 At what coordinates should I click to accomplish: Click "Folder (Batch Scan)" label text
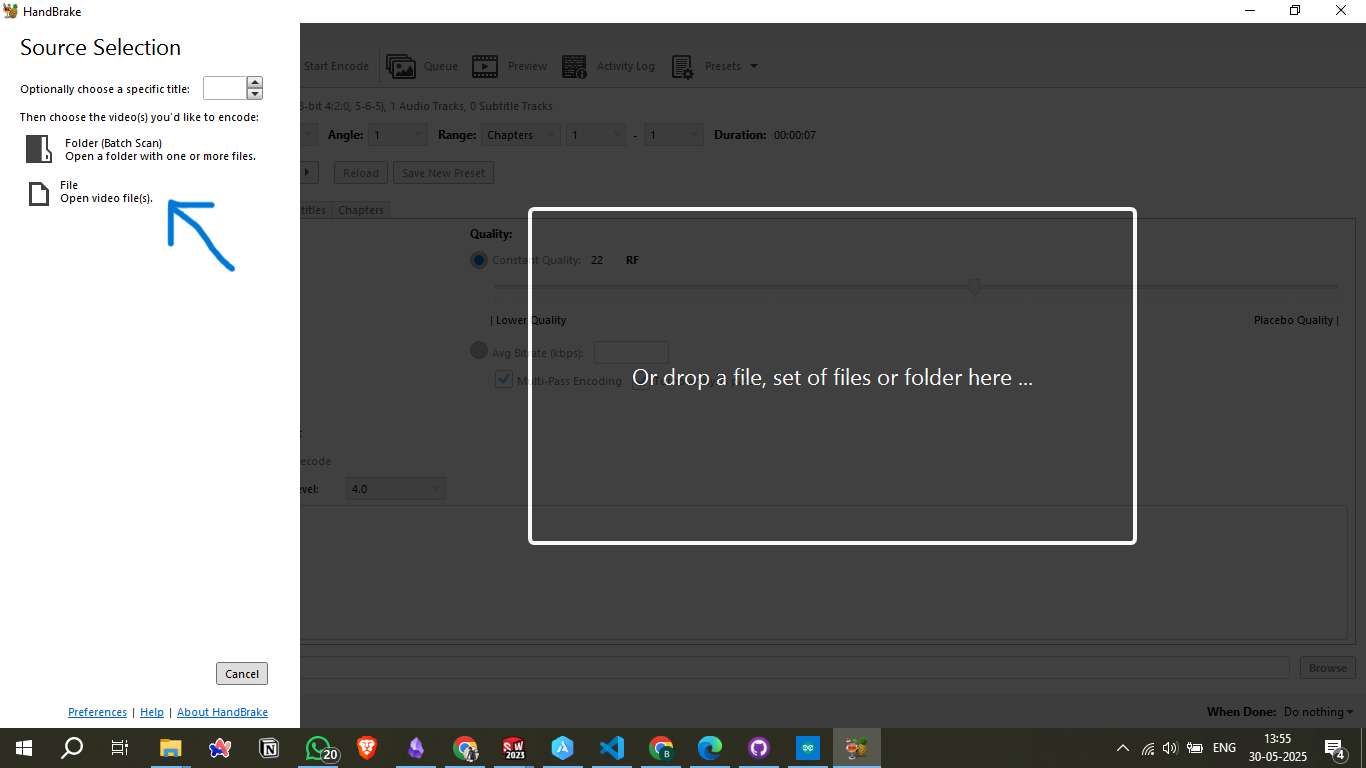(x=113, y=143)
